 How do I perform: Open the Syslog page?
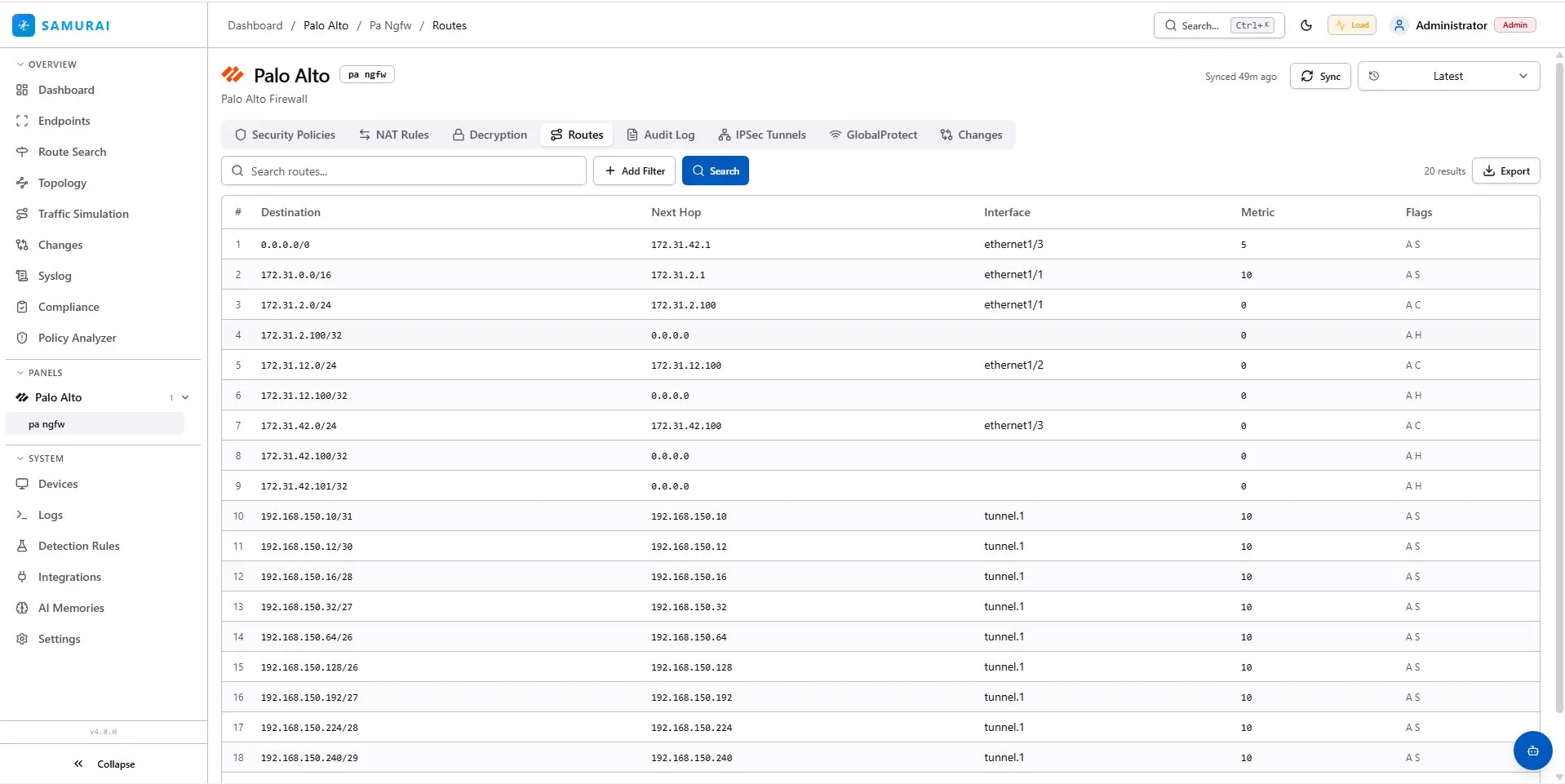tap(55, 276)
